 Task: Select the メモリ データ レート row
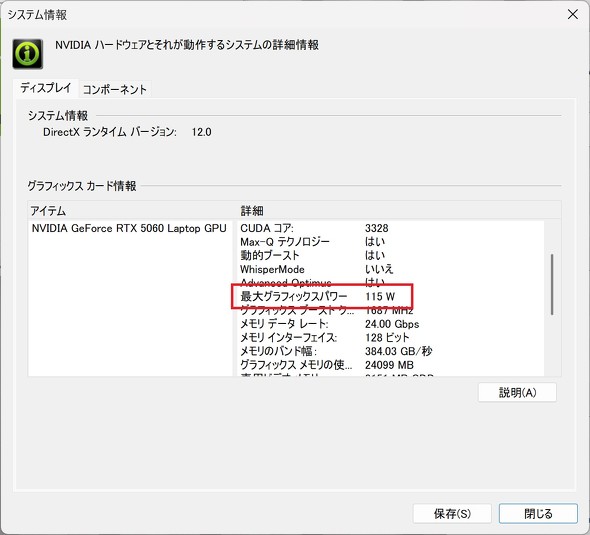[390, 324]
